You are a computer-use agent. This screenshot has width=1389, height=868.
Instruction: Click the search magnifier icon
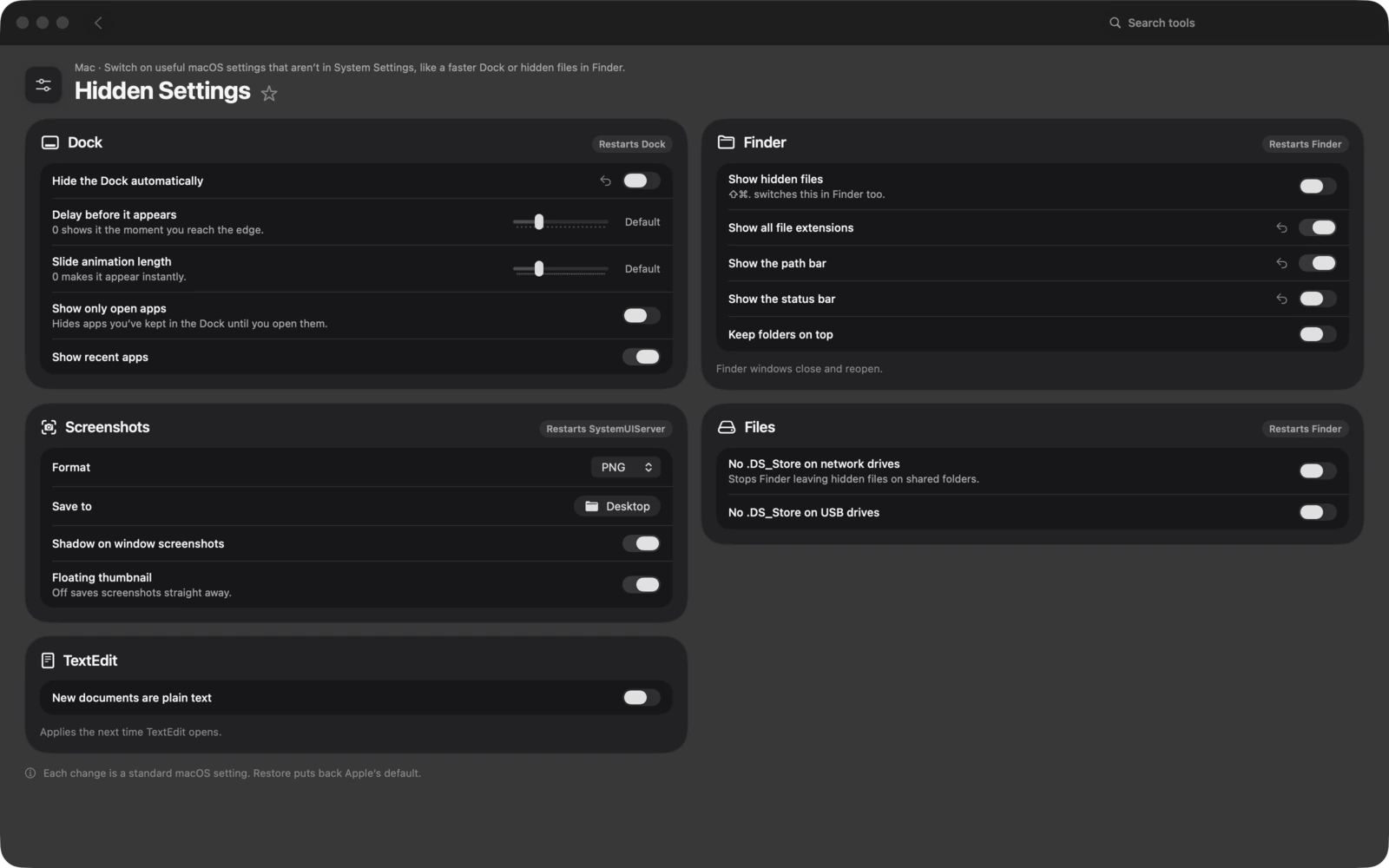(1115, 23)
